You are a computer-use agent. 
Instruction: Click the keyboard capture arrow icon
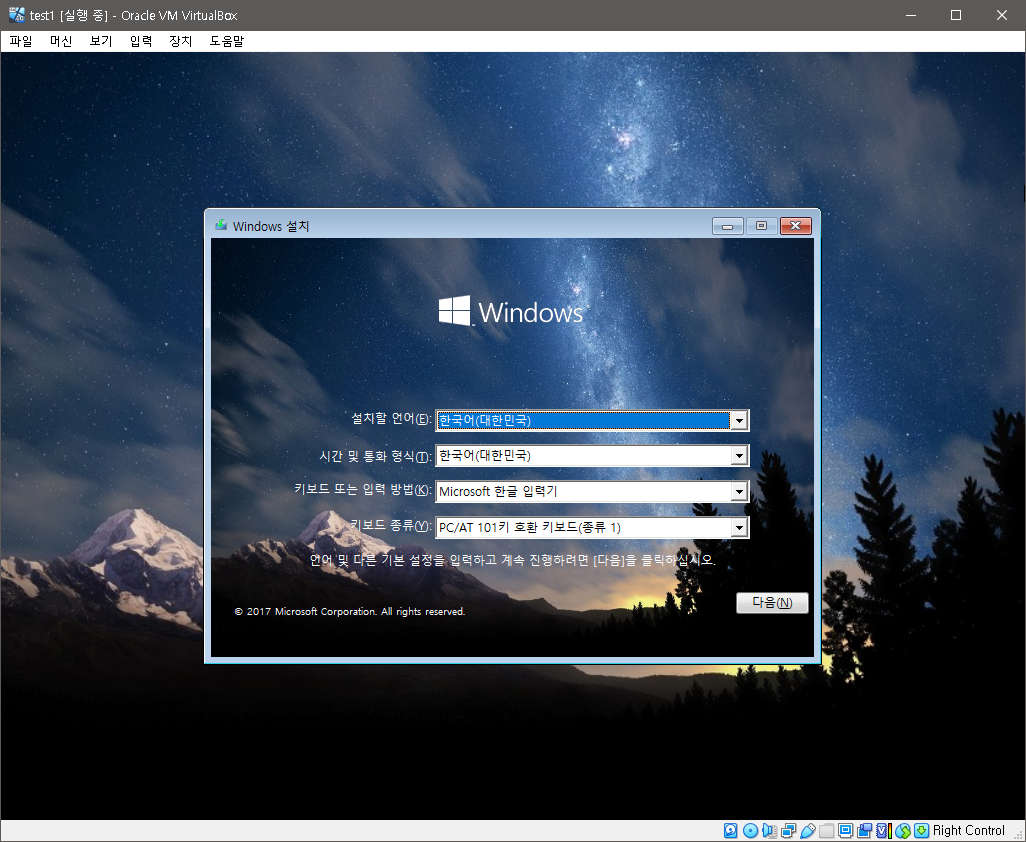tap(921, 831)
